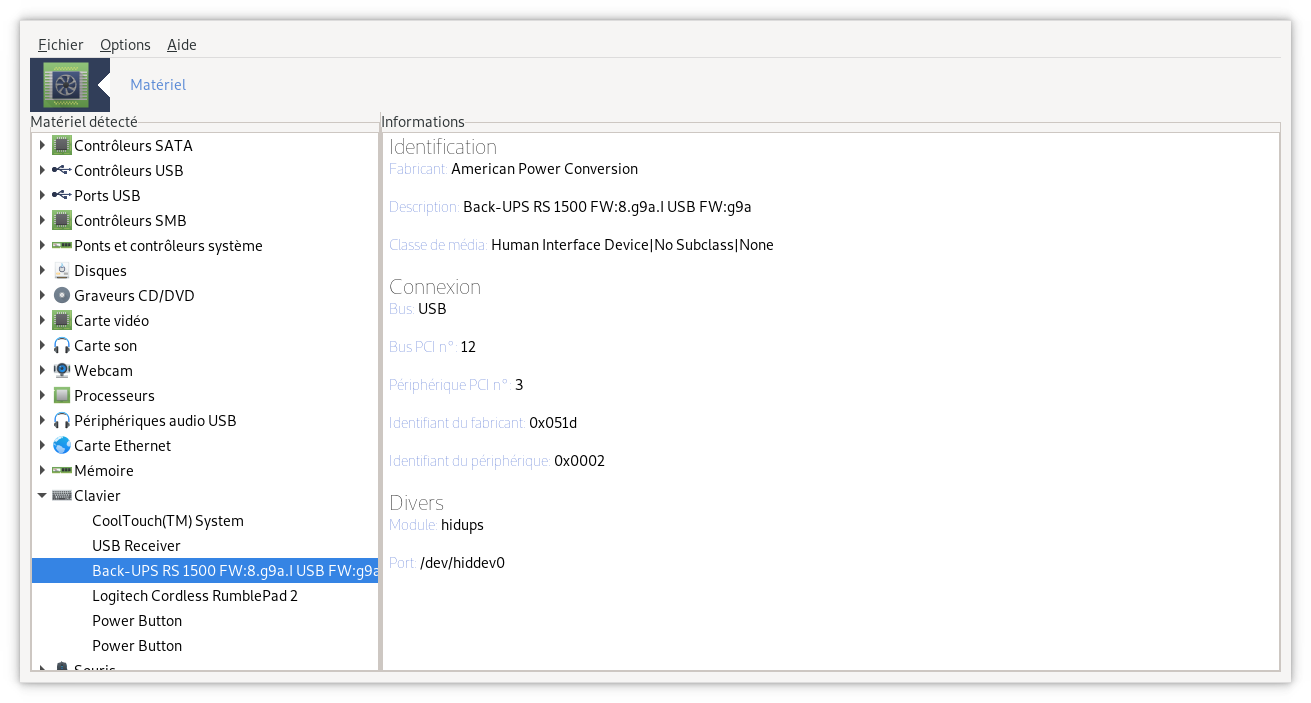Click the Disques drive icon

click(x=62, y=271)
